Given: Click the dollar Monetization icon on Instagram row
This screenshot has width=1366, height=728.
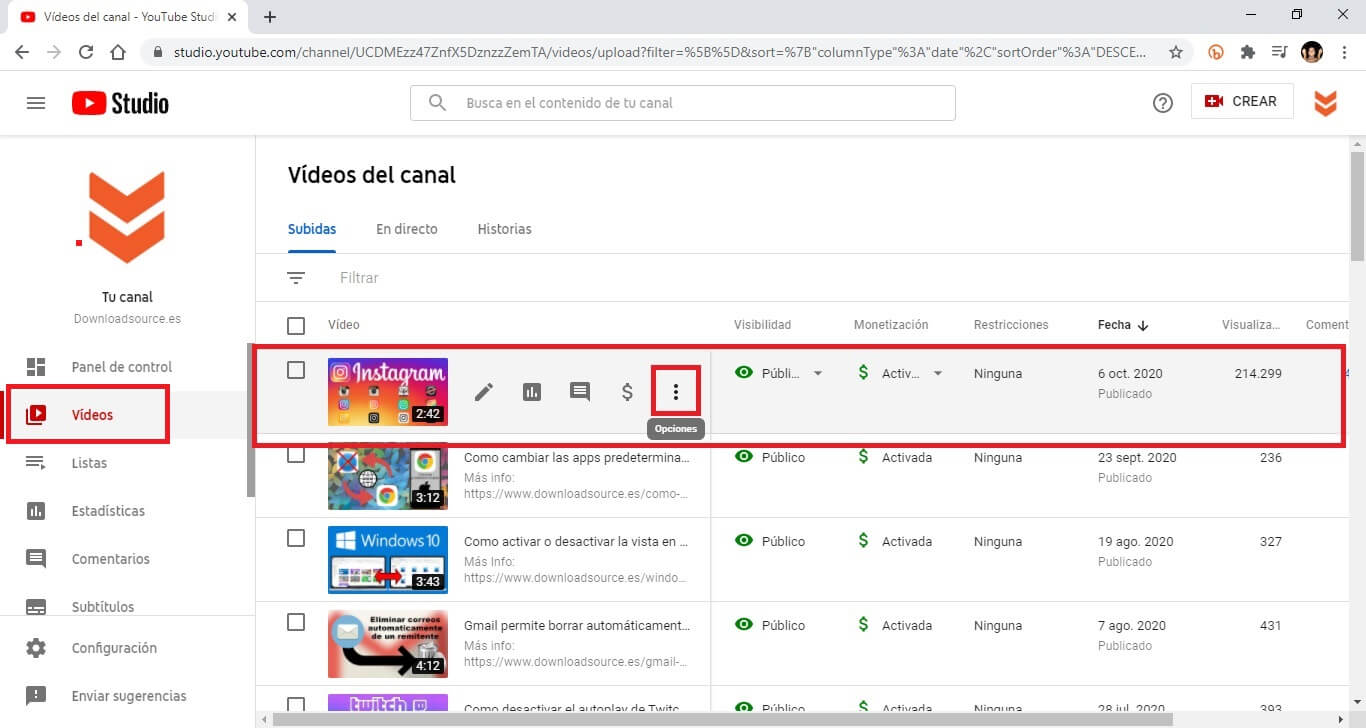Looking at the screenshot, I should click(628, 392).
